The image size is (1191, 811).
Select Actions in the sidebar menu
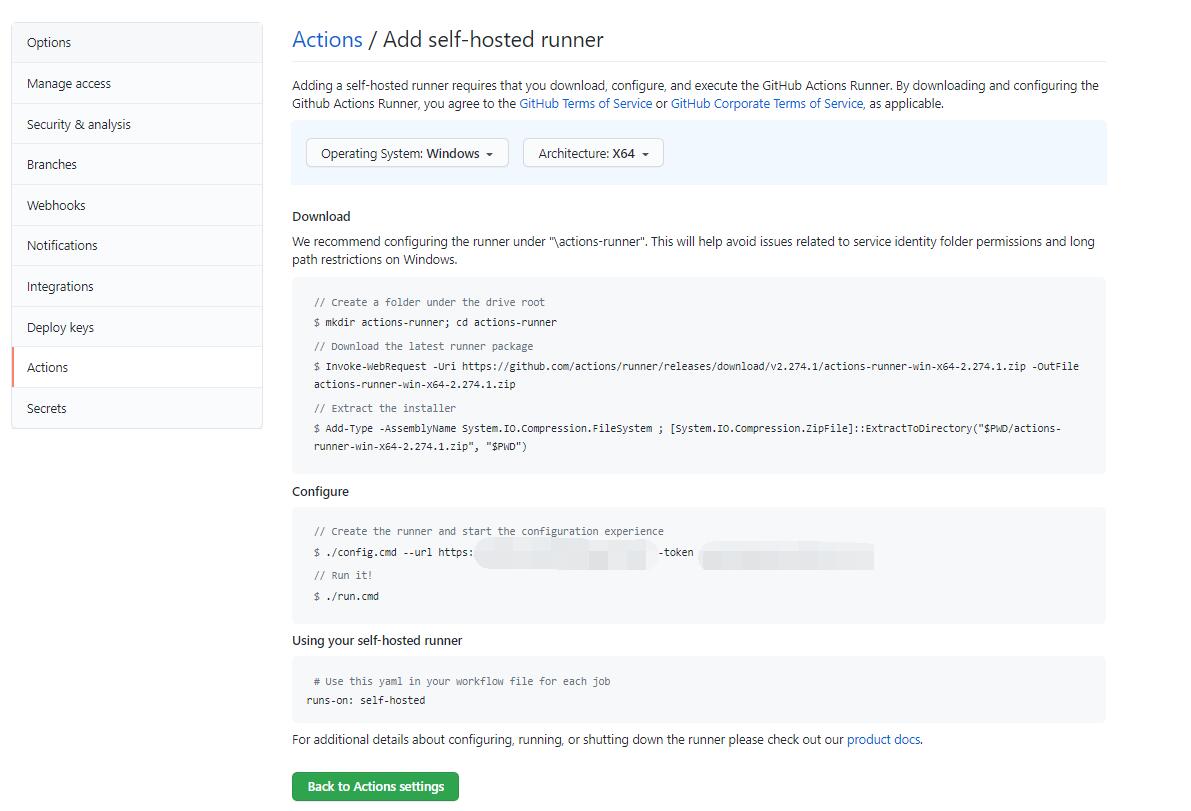click(137, 368)
